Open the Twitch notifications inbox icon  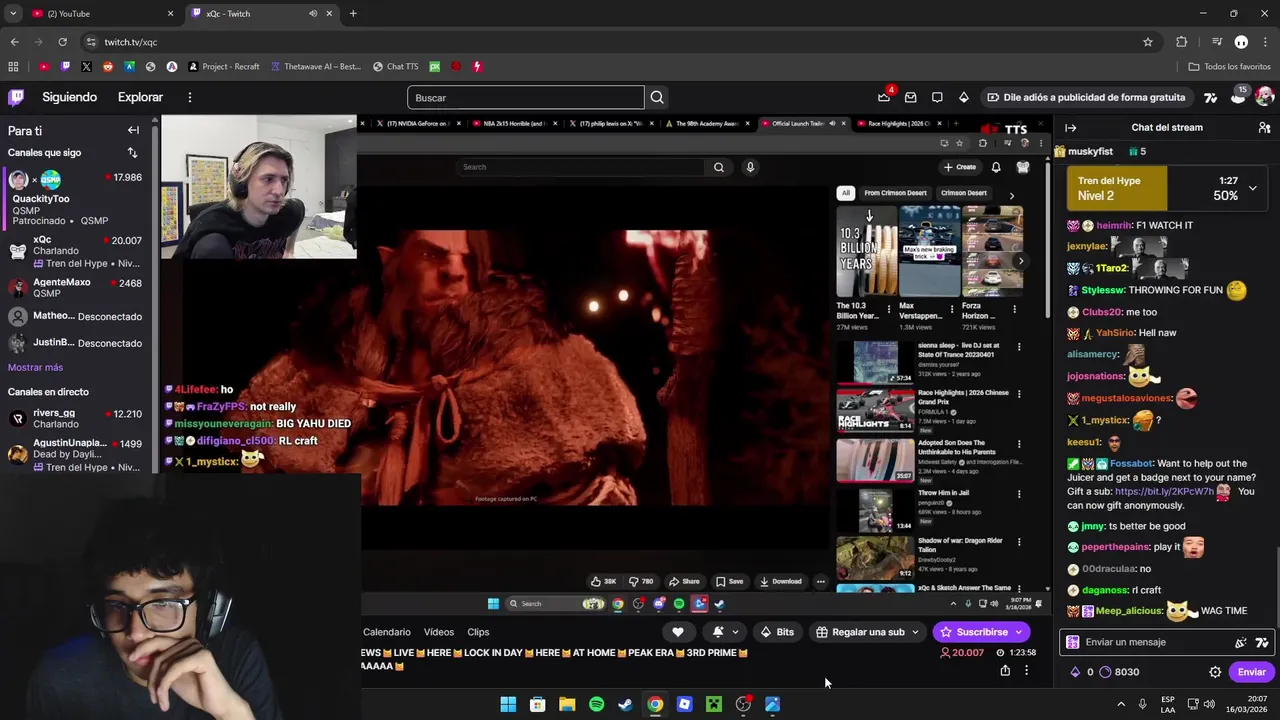tap(910, 97)
